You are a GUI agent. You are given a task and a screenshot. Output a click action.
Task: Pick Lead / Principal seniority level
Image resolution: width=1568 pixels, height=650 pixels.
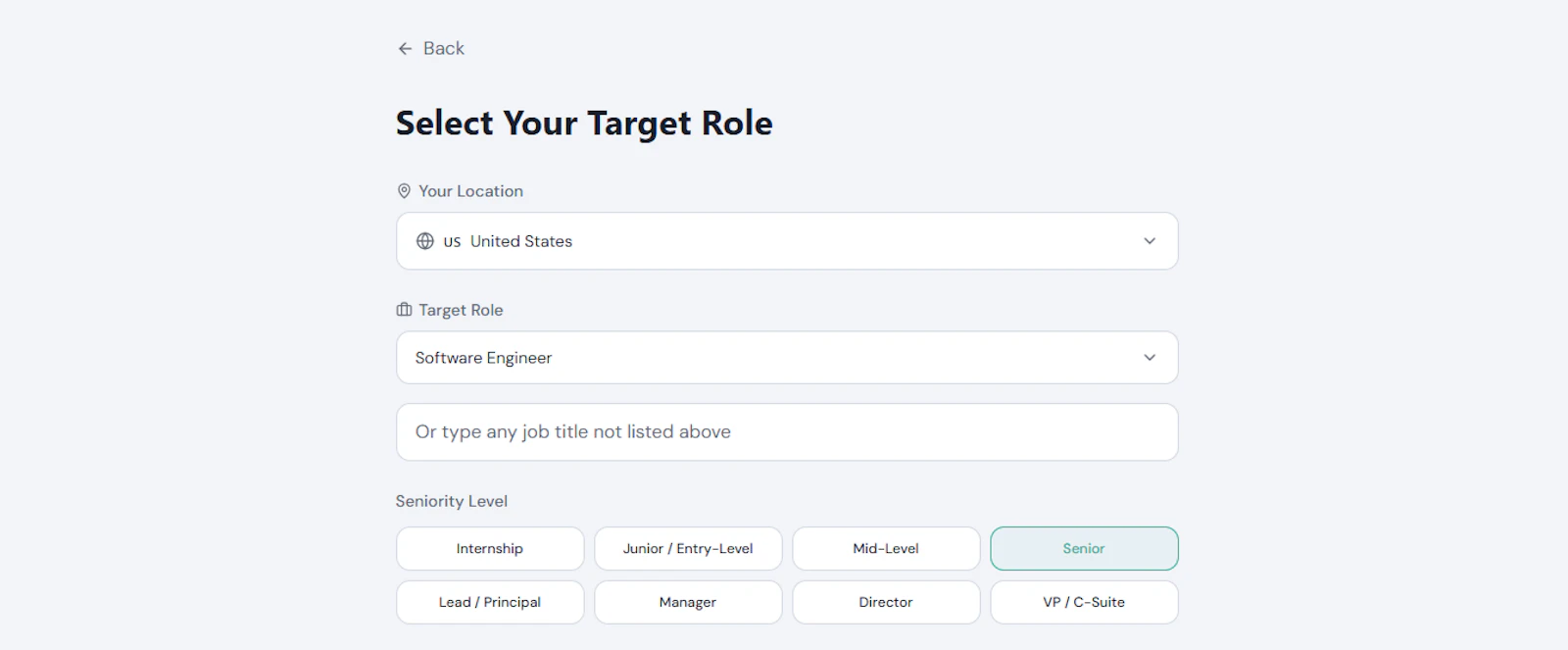click(x=490, y=602)
